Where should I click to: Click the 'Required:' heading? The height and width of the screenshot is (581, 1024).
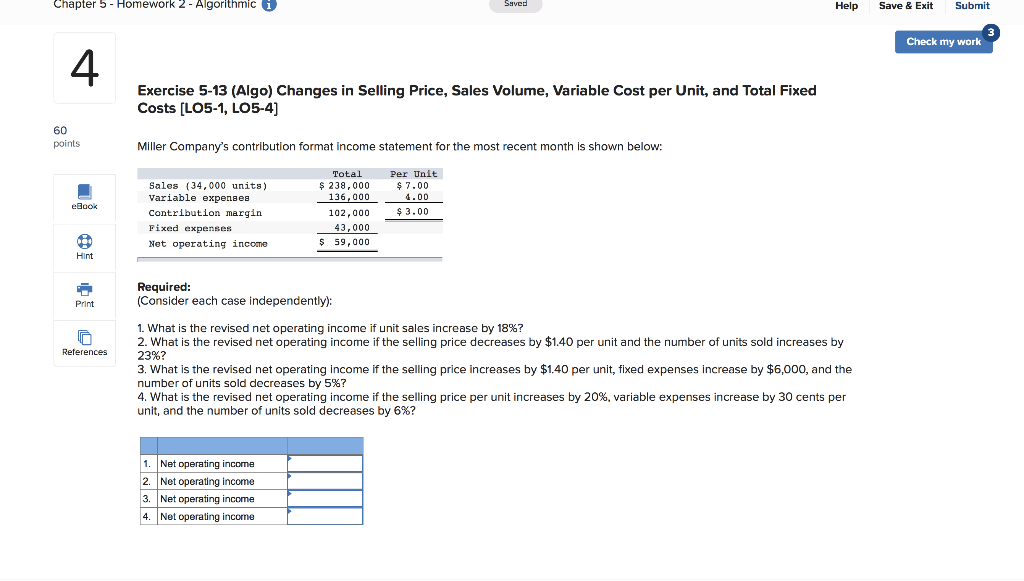164,287
